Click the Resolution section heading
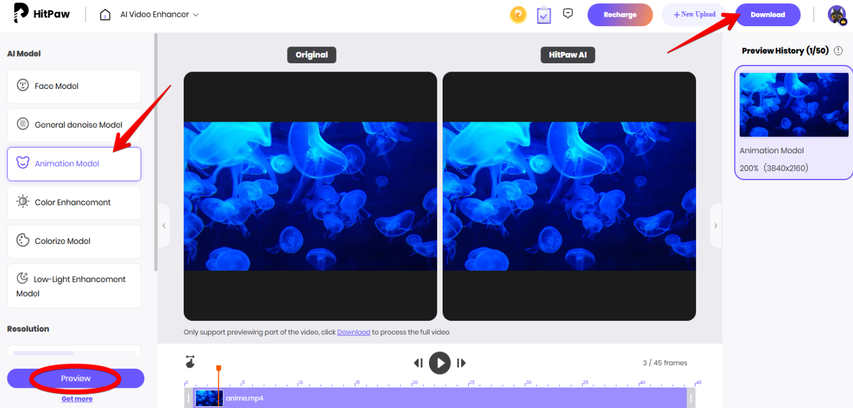This screenshot has width=853, height=408. click(28, 329)
